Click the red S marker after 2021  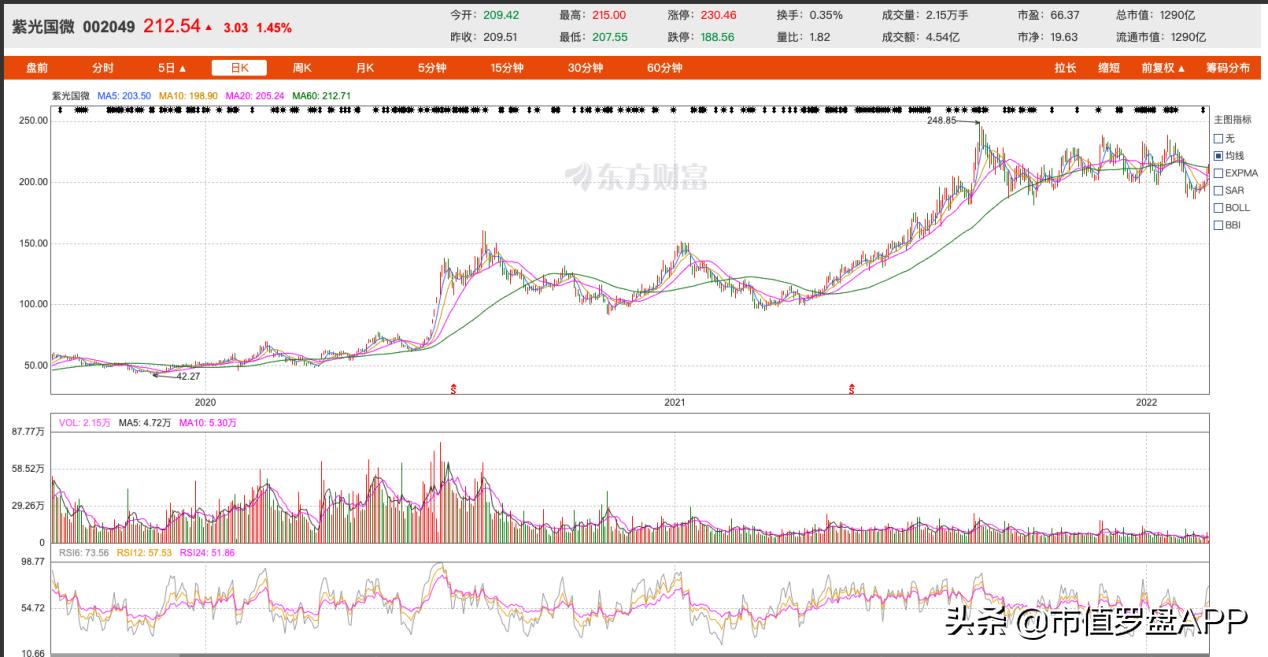(x=852, y=388)
